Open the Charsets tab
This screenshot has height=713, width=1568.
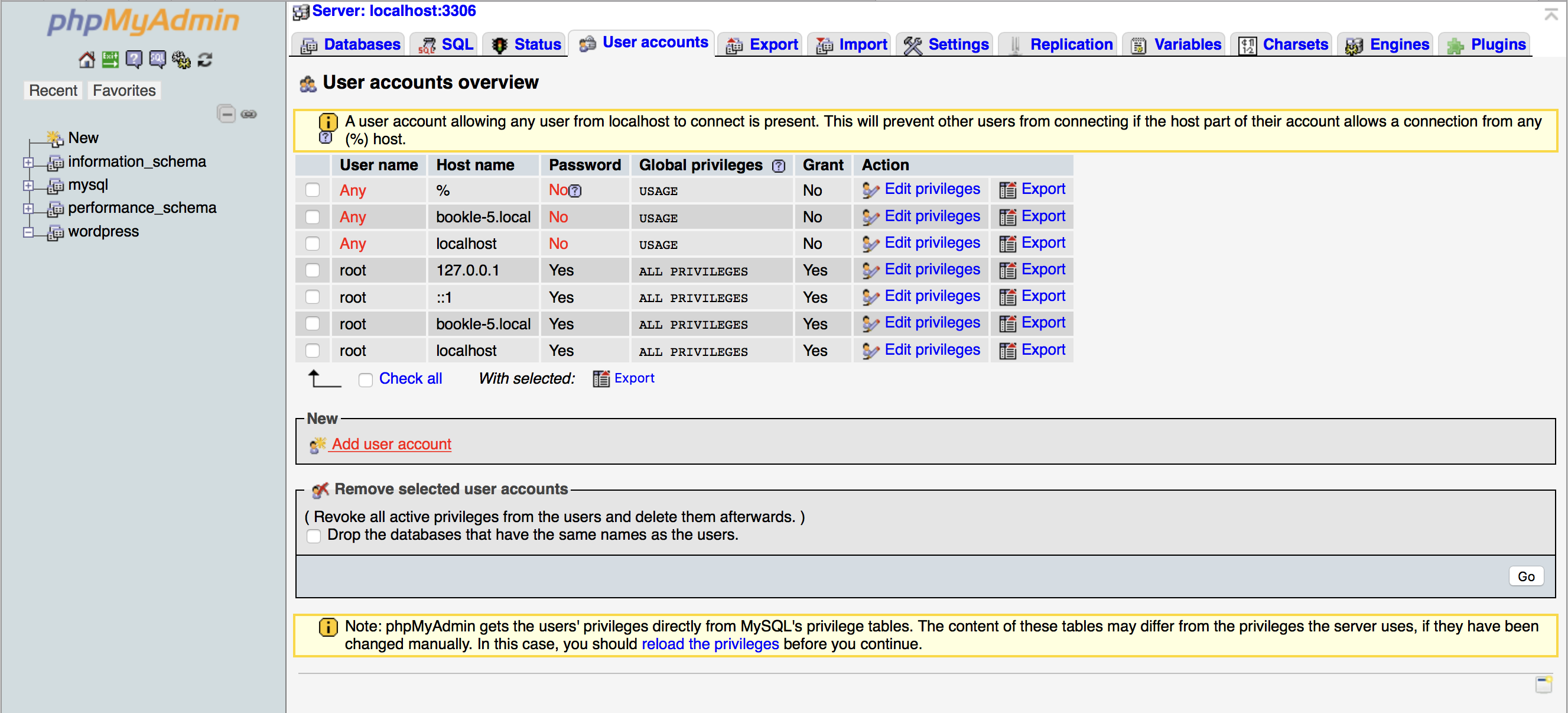coord(1283,44)
